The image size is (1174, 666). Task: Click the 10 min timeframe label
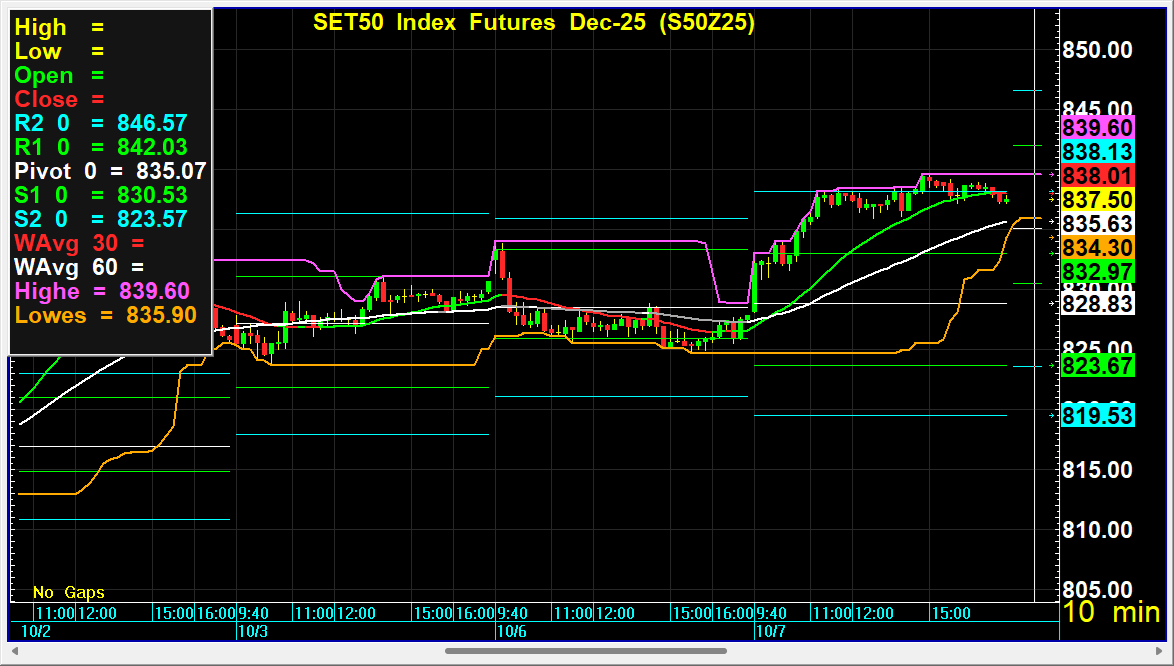click(x=1111, y=612)
